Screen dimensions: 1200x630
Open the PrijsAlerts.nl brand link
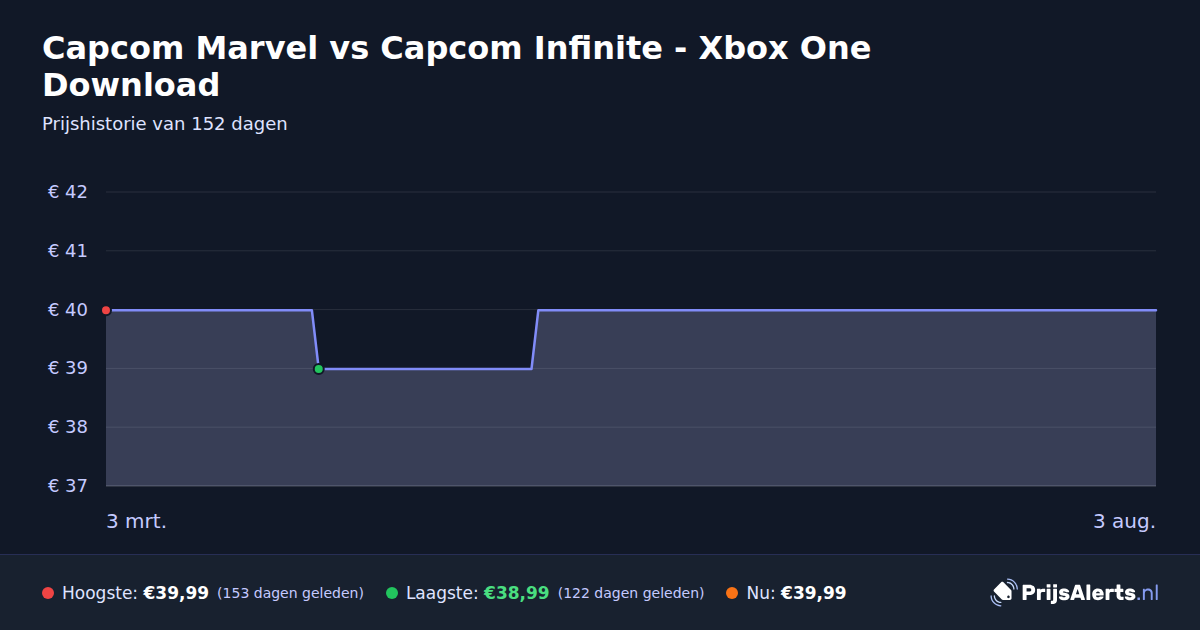(1075, 593)
